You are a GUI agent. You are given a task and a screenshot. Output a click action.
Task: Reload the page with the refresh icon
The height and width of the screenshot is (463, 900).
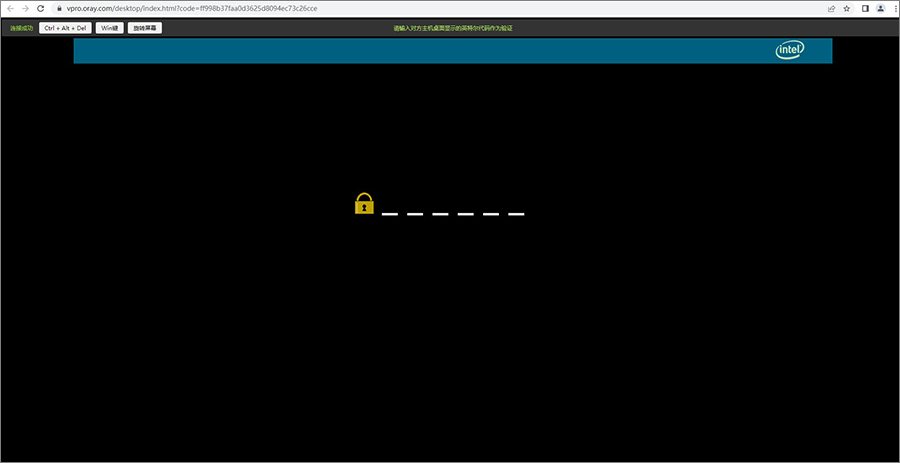pos(41,9)
